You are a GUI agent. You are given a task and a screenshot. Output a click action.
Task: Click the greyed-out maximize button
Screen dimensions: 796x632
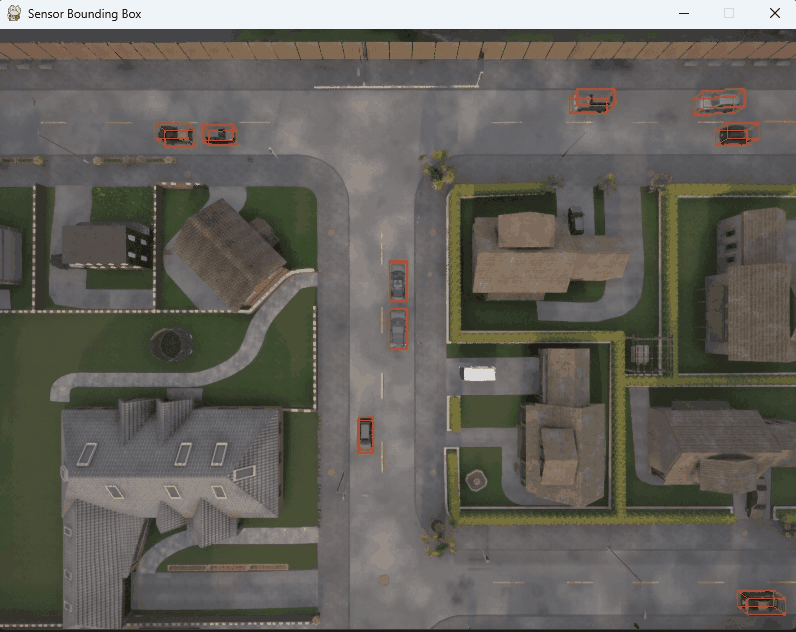pyautogui.click(x=729, y=14)
